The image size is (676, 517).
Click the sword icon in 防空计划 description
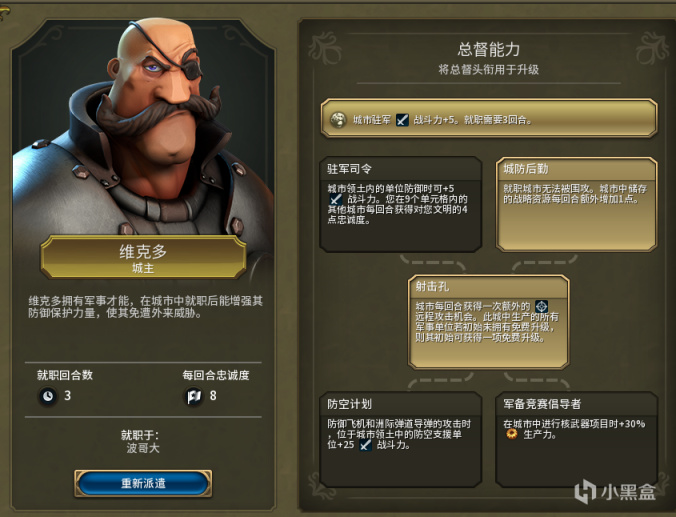pos(366,445)
